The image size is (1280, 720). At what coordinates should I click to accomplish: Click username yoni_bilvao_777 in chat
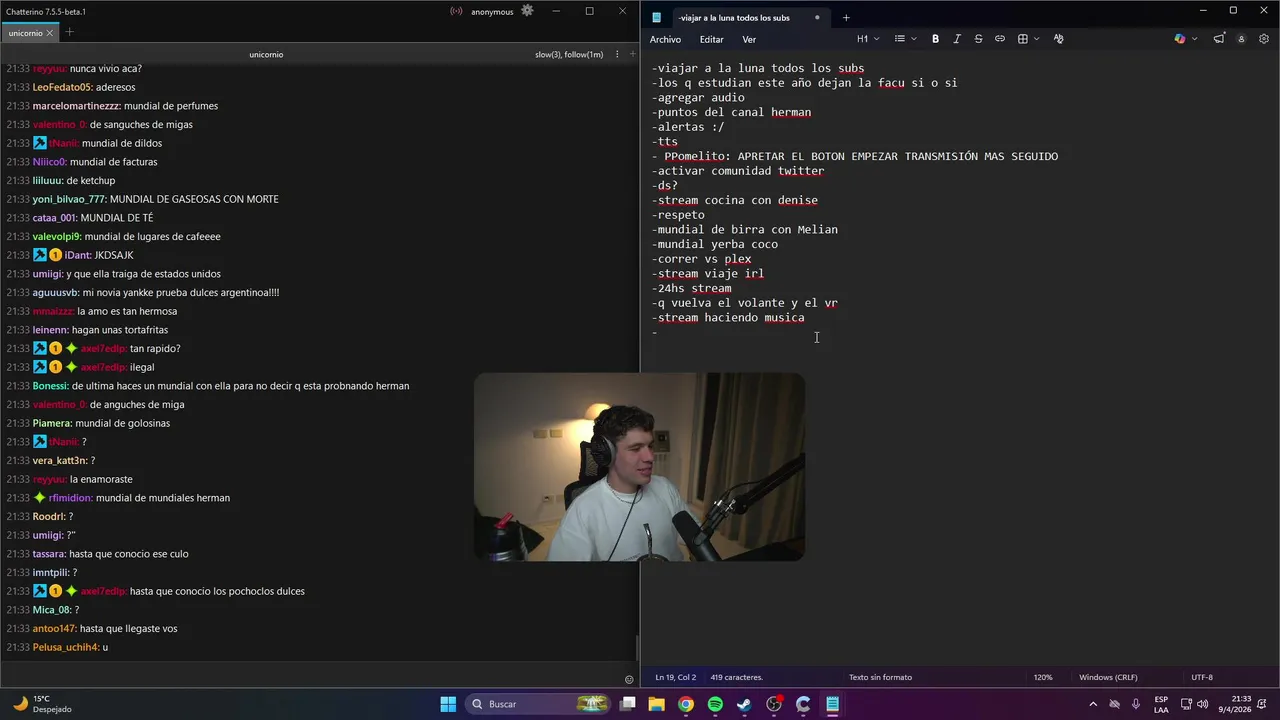70,199
